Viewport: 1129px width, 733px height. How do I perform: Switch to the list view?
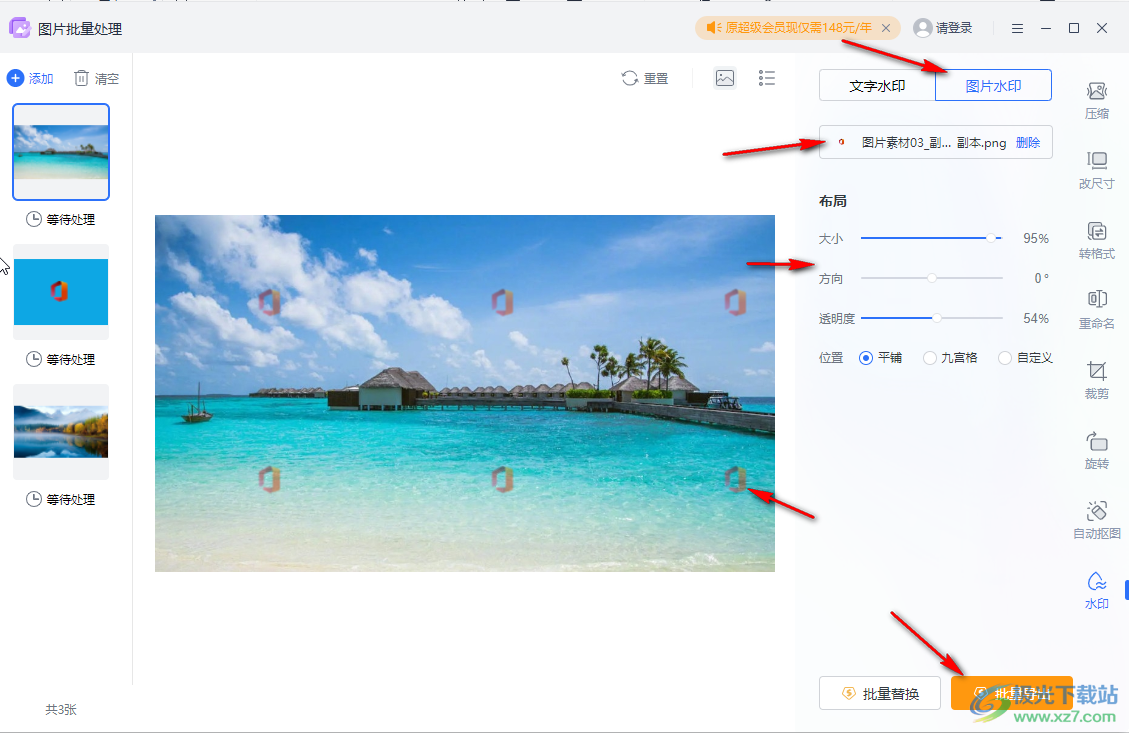click(767, 78)
